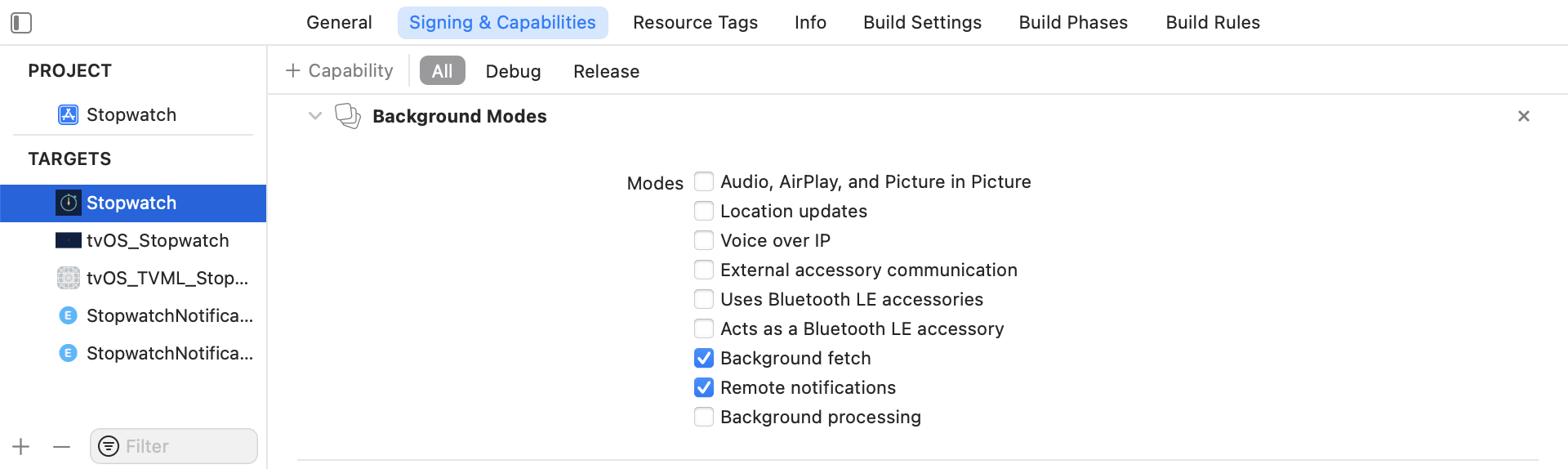Open the General tab

coord(339,23)
